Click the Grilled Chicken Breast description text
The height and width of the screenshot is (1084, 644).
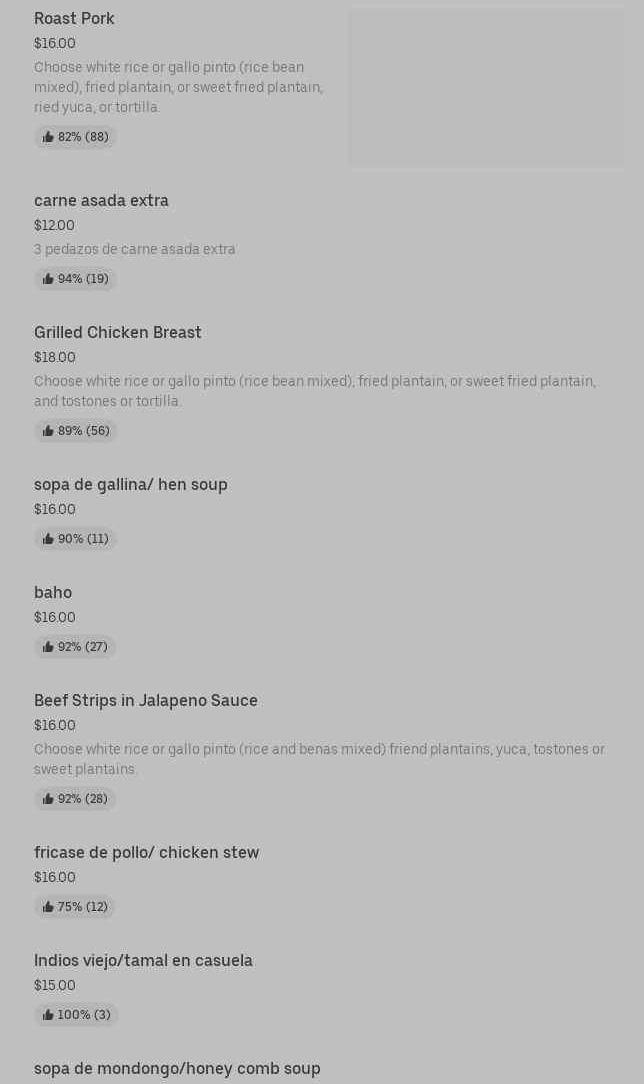(x=314, y=391)
